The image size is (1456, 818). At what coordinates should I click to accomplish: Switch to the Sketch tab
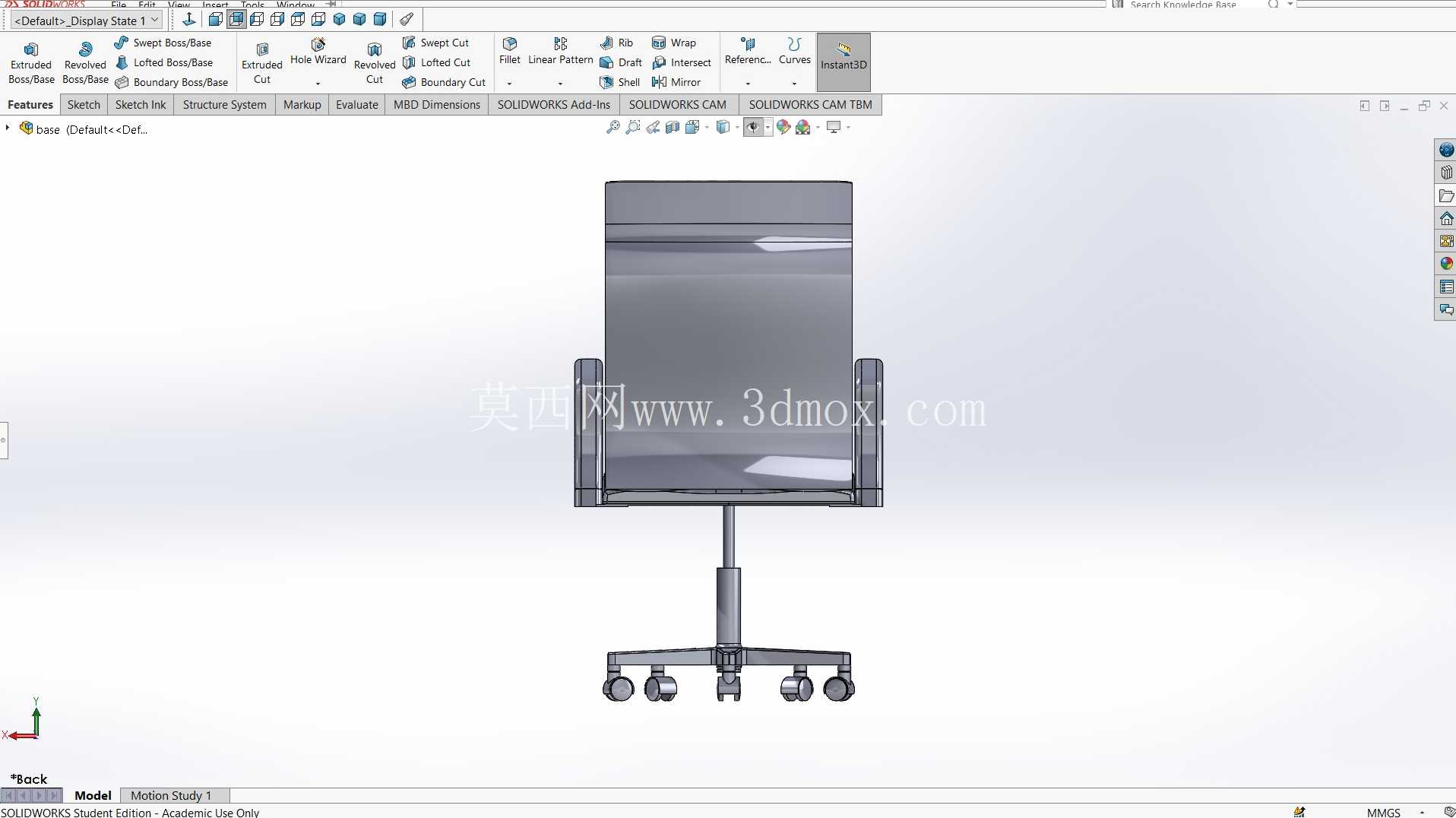[84, 105]
